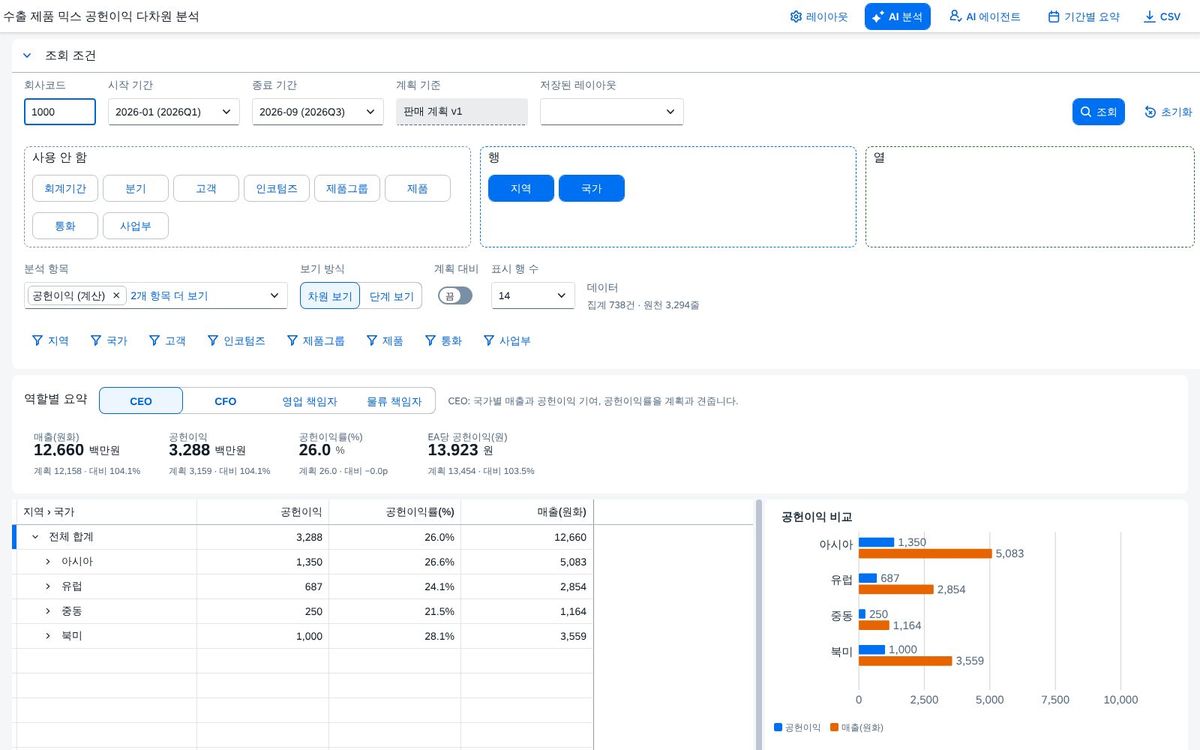Open the 표시 행 수 dropdown
The image size is (1200, 750).
click(x=532, y=295)
